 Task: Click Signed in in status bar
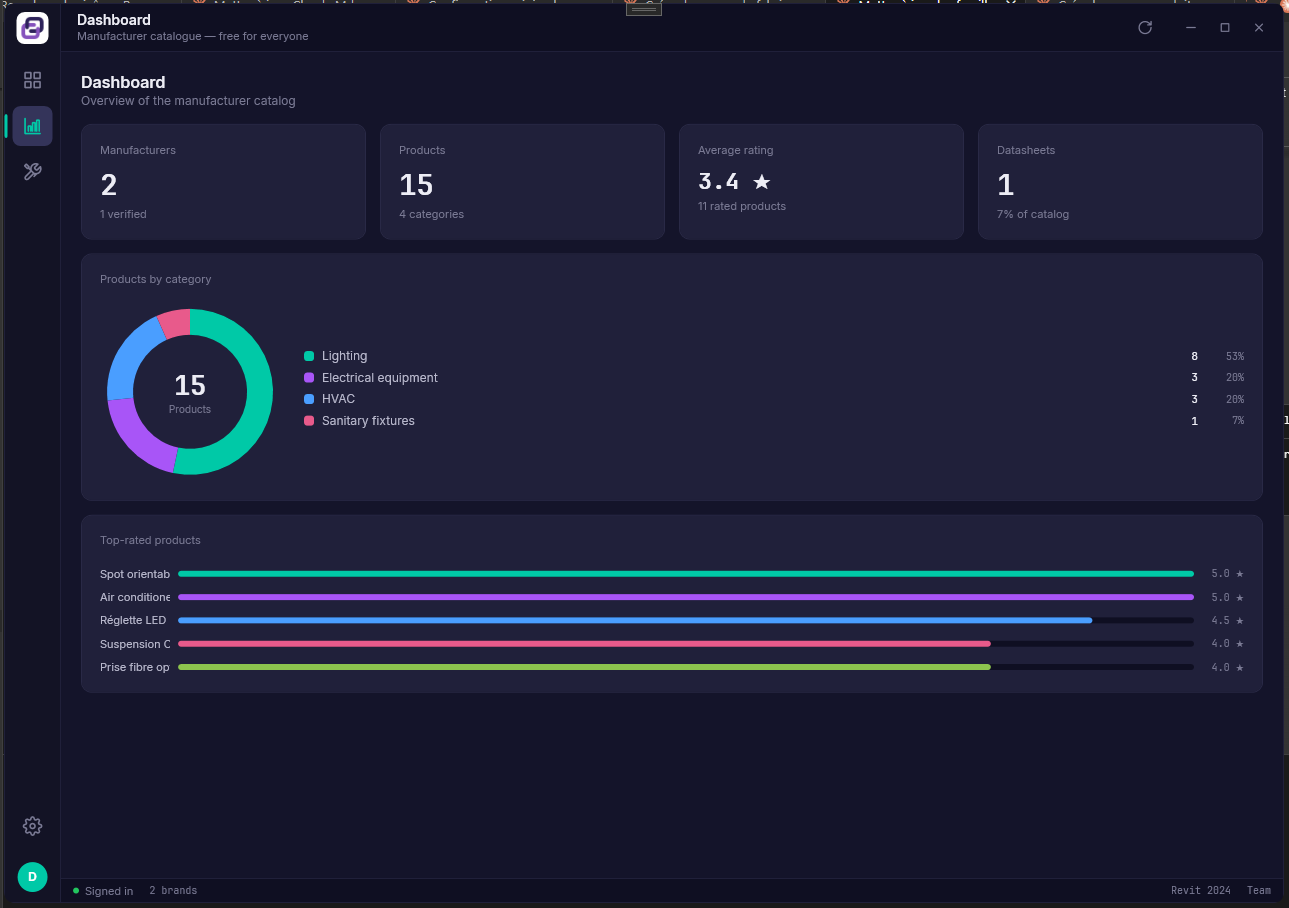click(109, 891)
